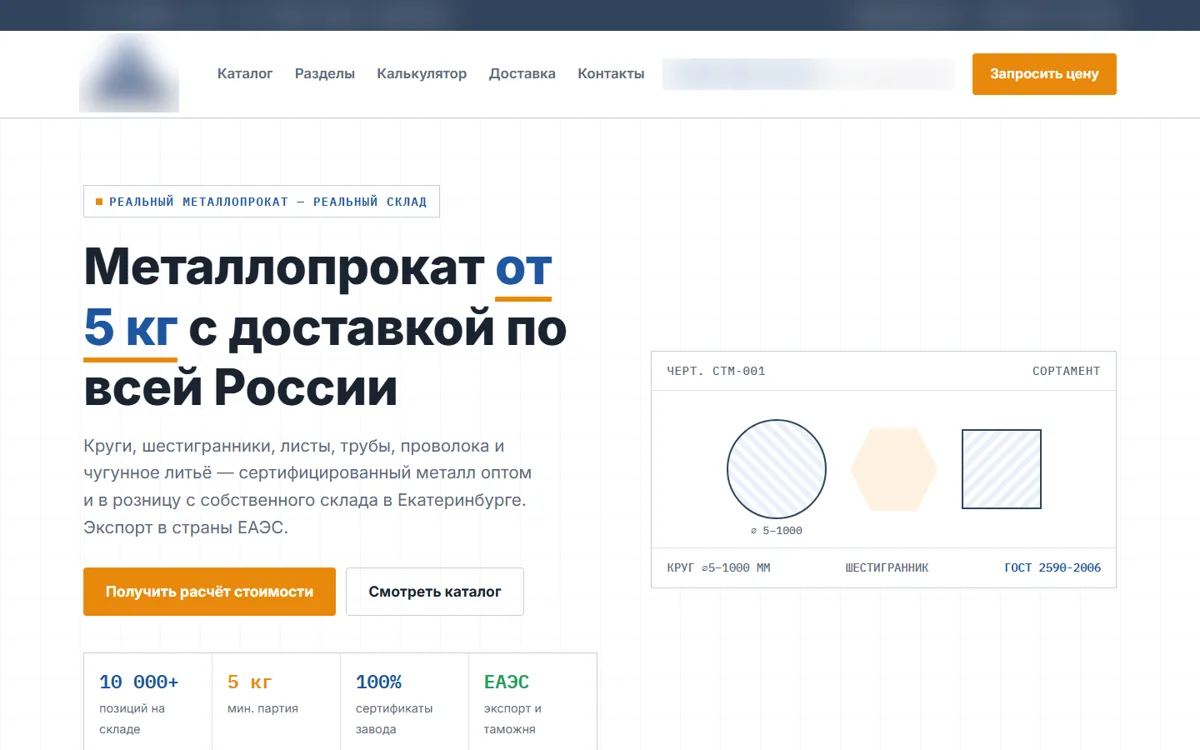Click the 10 000+ позиций stat
This screenshot has height=750, width=1200.
pyautogui.click(x=148, y=702)
